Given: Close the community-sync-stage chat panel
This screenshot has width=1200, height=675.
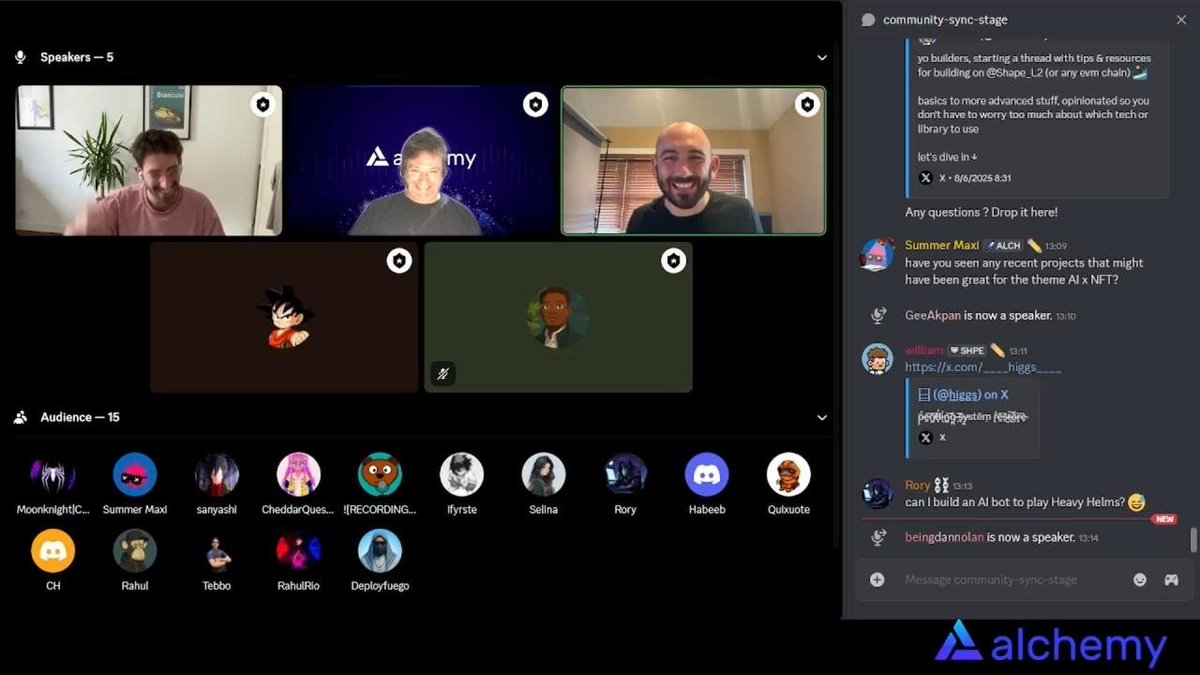Looking at the screenshot, I should click(1181, 19).
